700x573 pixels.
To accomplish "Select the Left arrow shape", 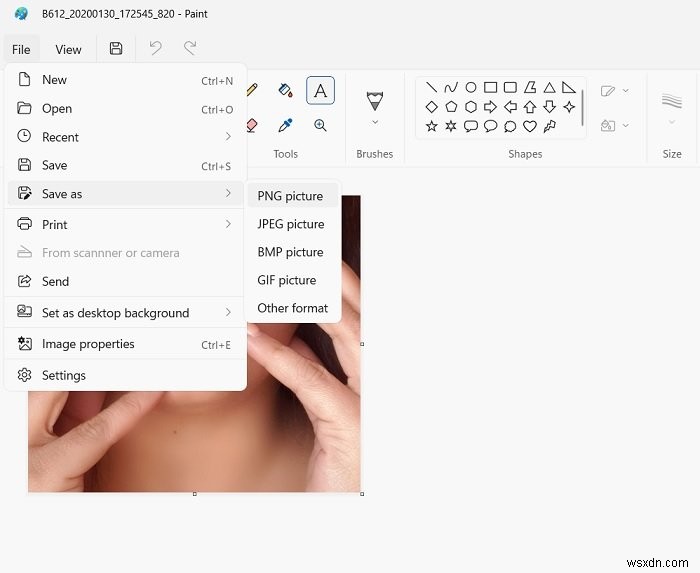I will (510, 107).
